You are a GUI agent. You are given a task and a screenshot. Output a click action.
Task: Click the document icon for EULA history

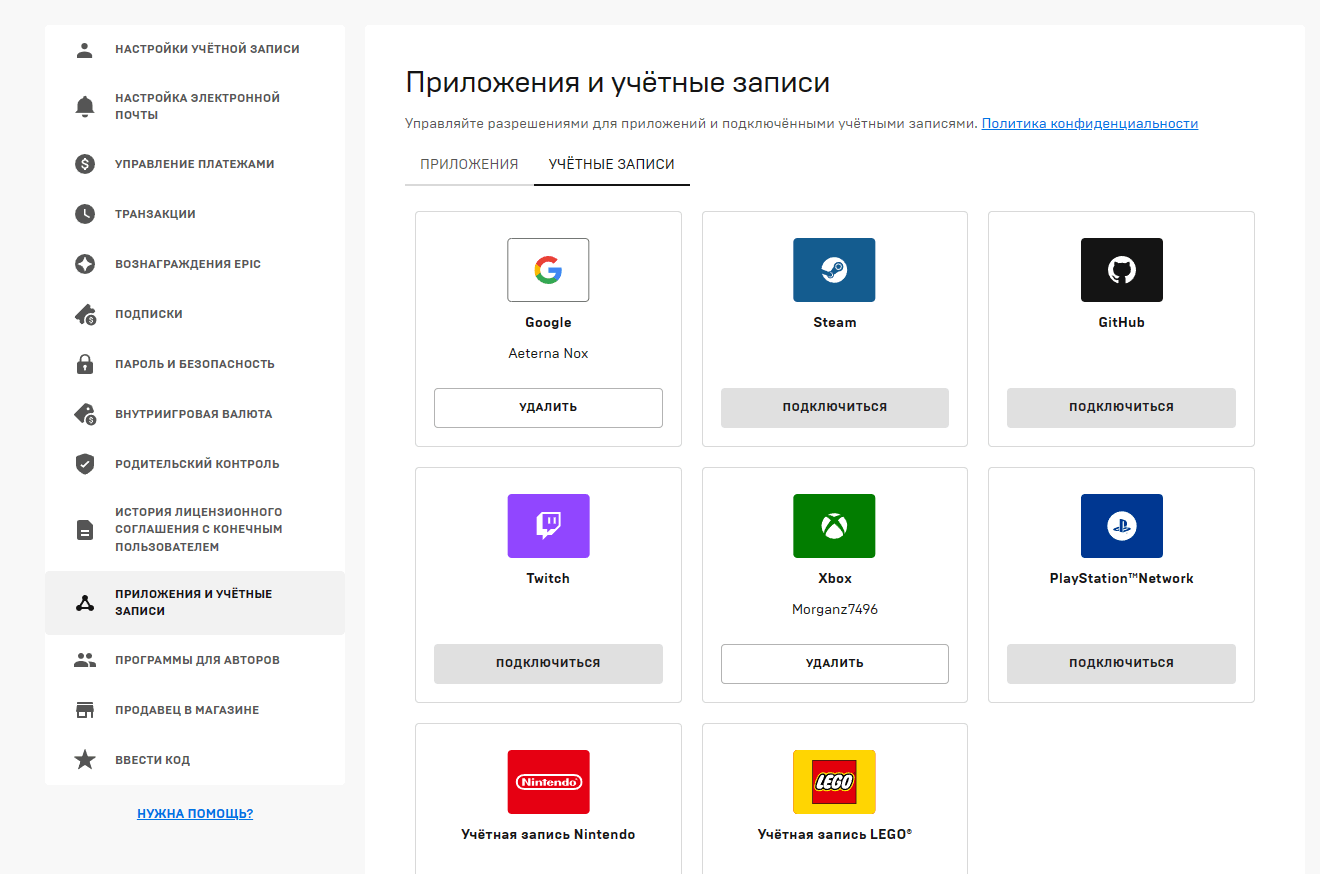[x=85, y=530]
